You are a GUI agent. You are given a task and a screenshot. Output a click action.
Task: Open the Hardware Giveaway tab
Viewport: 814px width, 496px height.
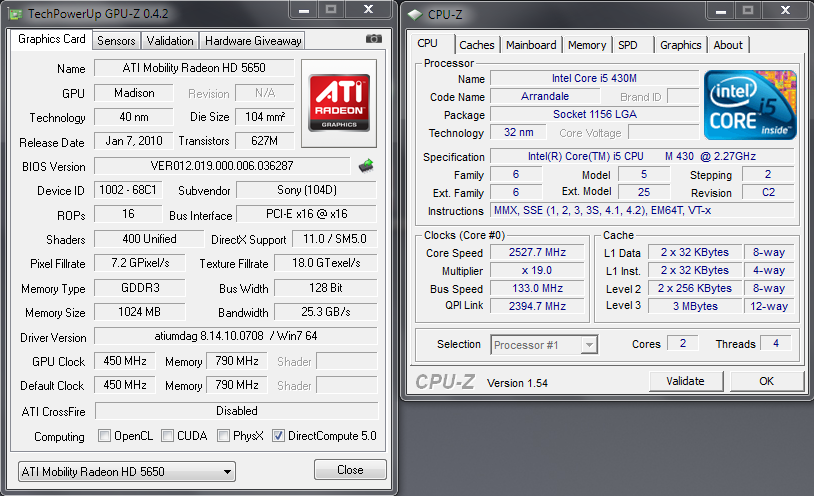pyautogui.click(x=253, y=41)
